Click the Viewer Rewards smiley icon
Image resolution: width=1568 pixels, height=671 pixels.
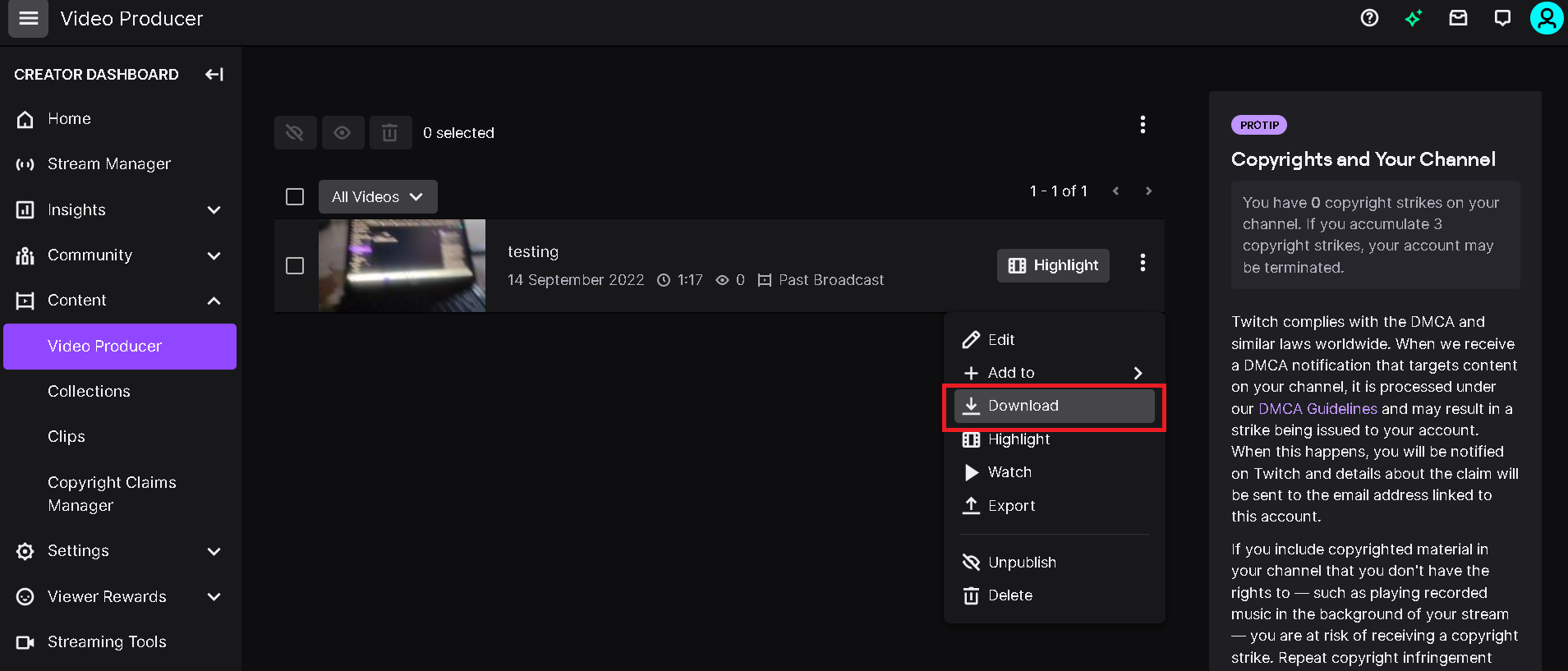25,597
